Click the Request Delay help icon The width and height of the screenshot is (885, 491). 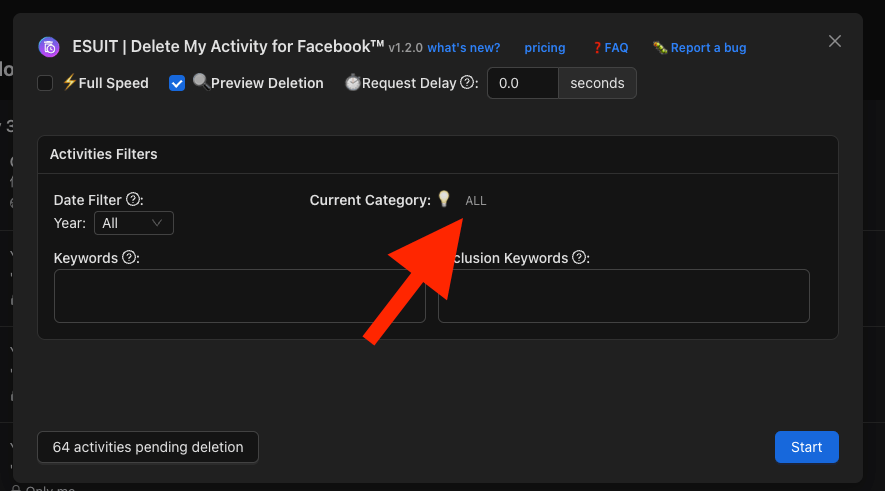point(467,83)
